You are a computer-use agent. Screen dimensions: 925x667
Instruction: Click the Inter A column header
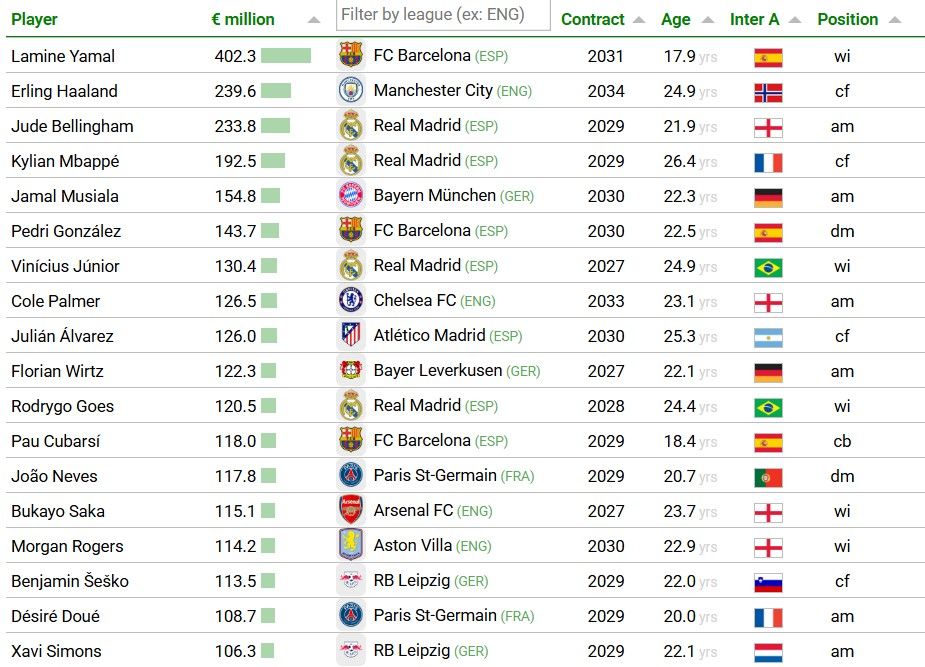pos(755,19)
